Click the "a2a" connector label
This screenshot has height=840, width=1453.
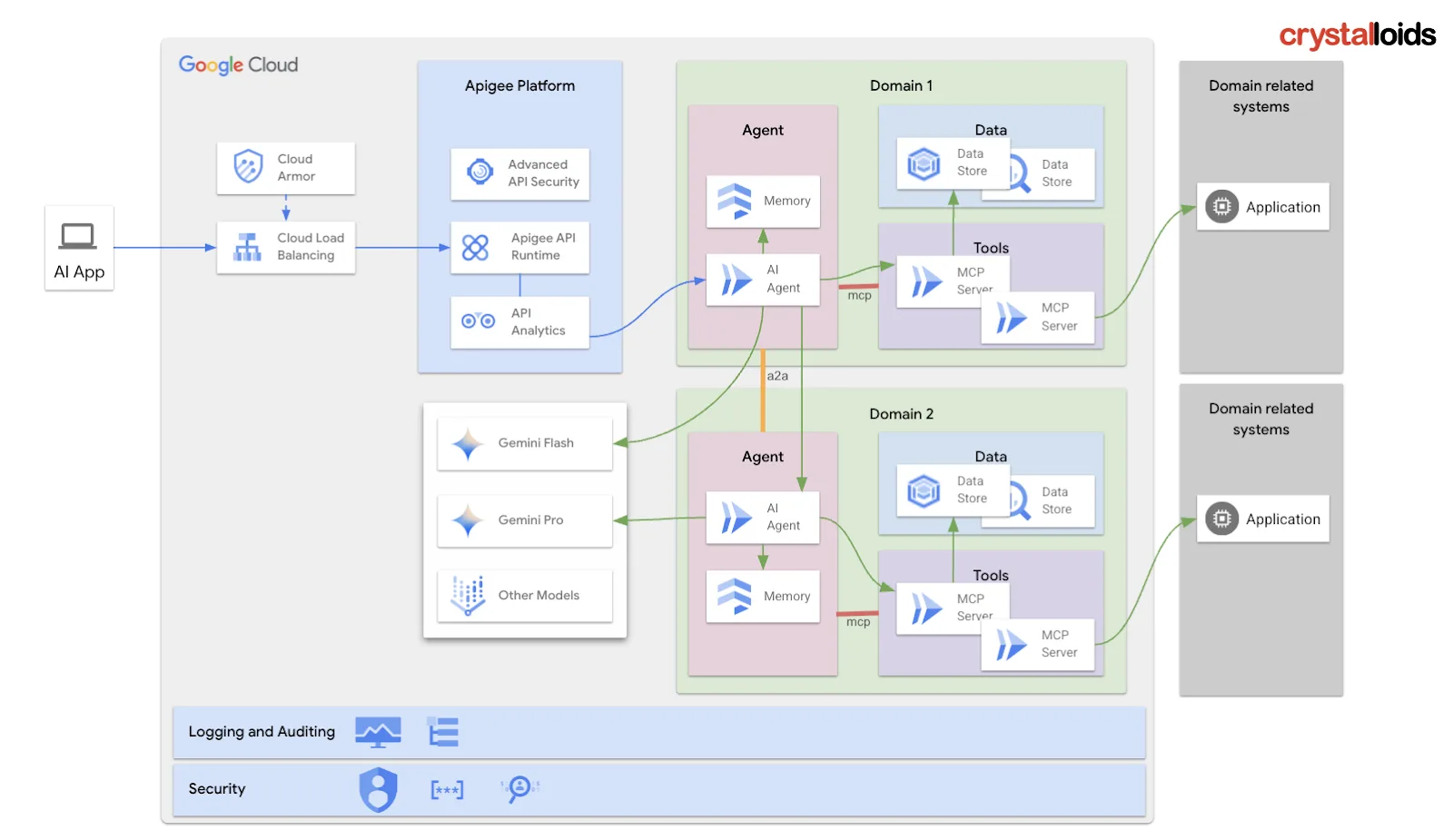777,376
